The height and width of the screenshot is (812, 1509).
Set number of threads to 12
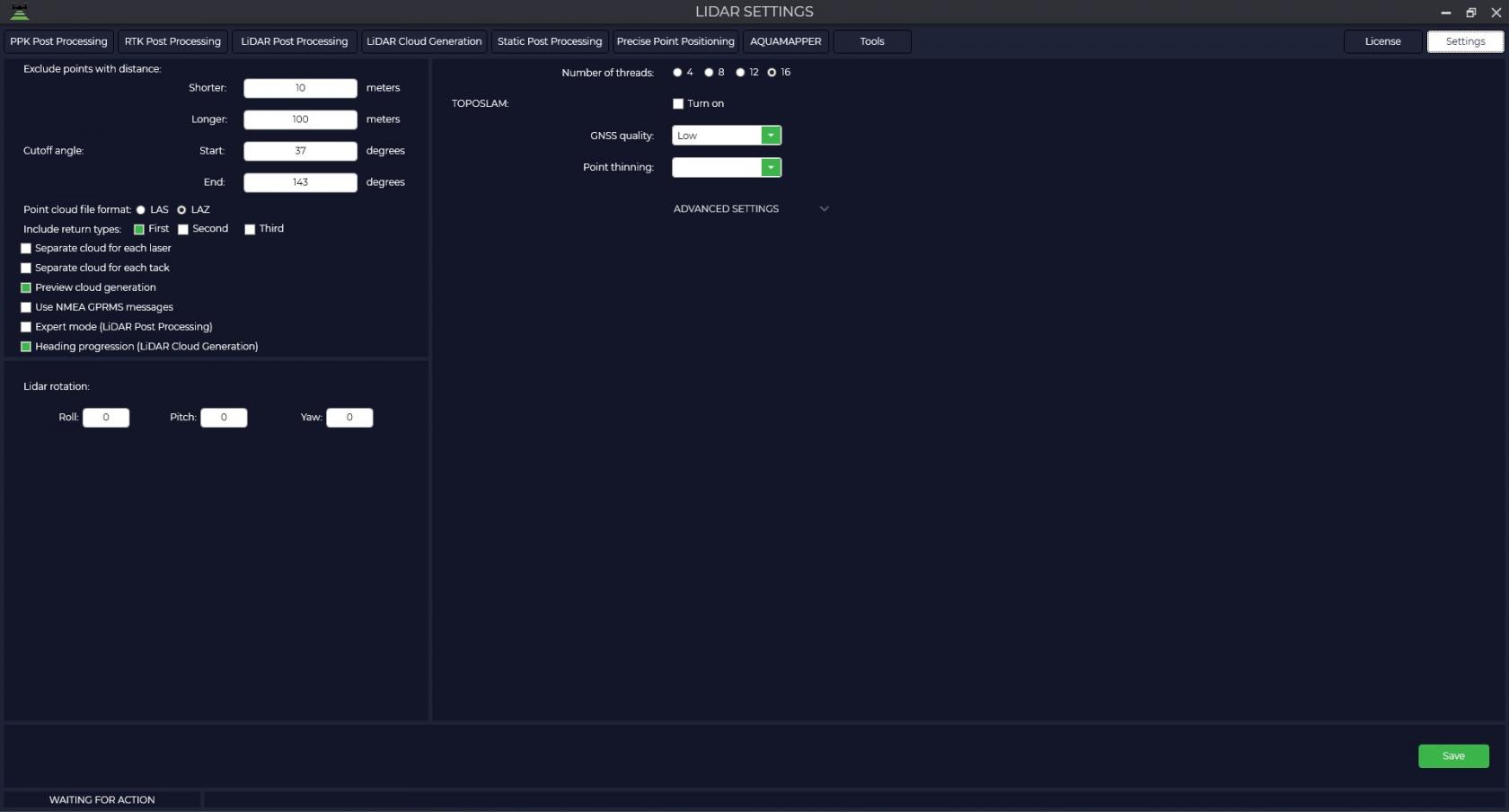[x=740, y=73]
